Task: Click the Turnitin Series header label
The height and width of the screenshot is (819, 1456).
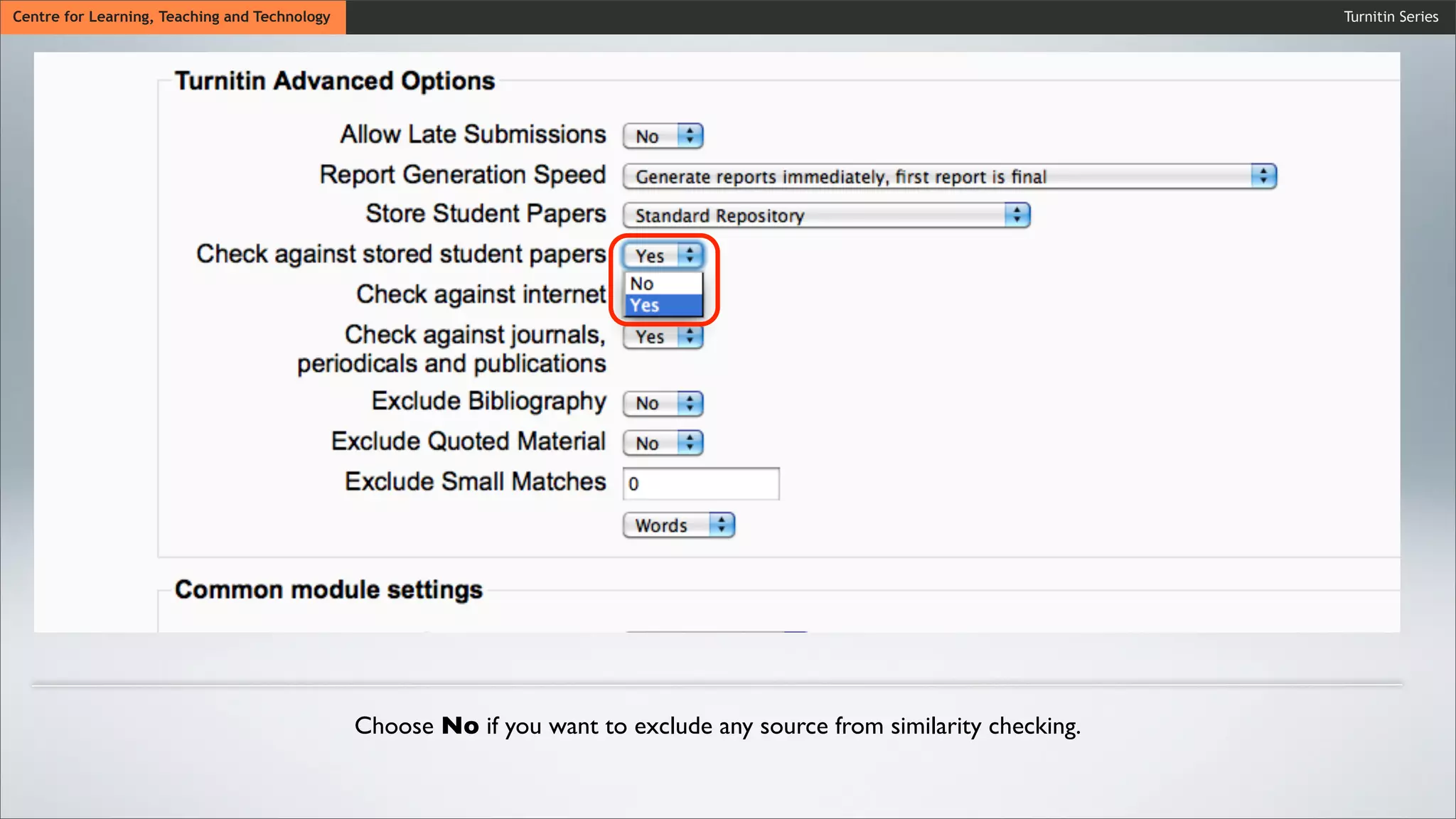Action: pyautogui.click(x=1390, y=17)
